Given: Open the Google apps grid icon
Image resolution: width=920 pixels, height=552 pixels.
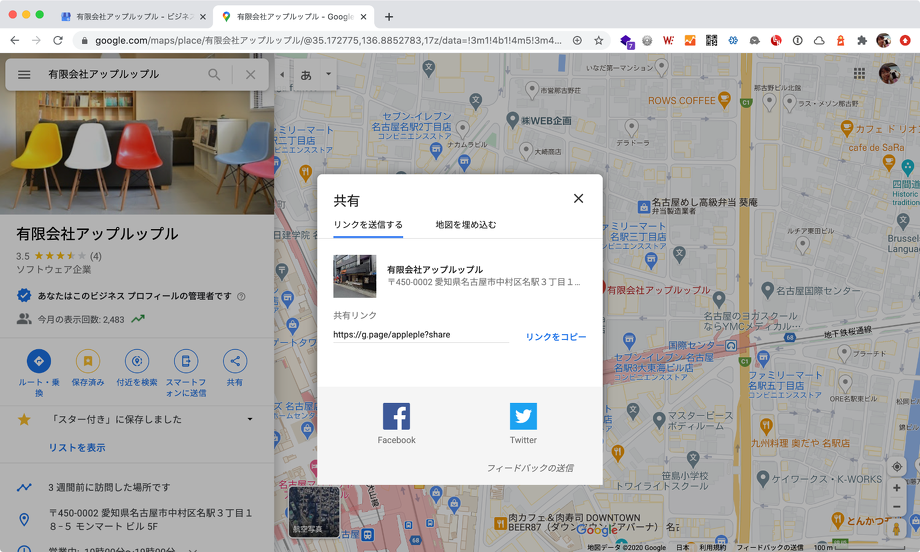Looking at the screenshot, I should tap(859, 74).
